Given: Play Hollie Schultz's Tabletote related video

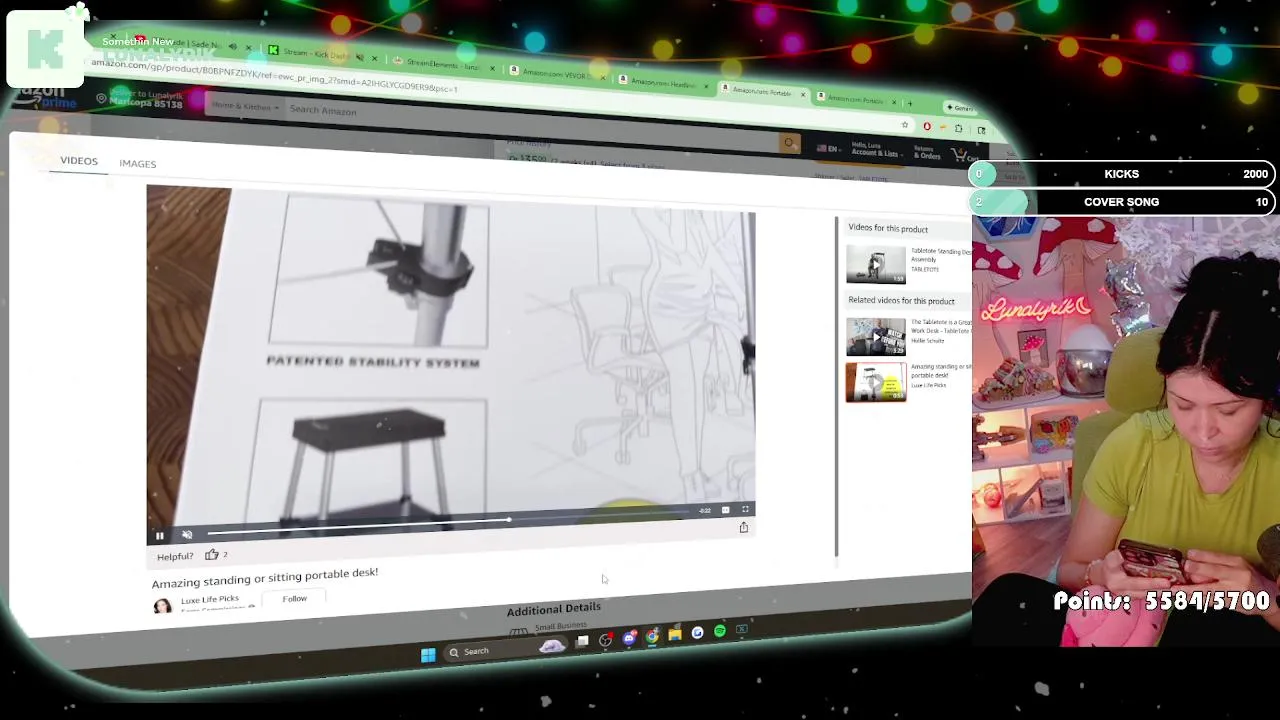Looking at the screenshot, I should 876,337.
